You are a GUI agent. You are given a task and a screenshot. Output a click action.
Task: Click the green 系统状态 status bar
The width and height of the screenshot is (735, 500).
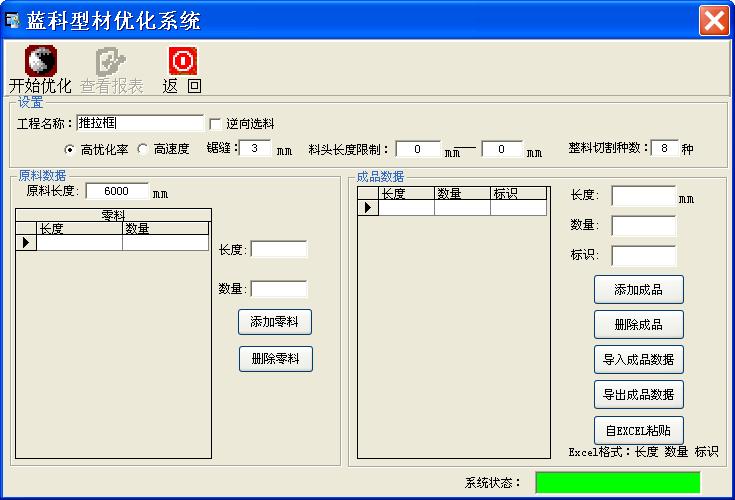[617, 482]
